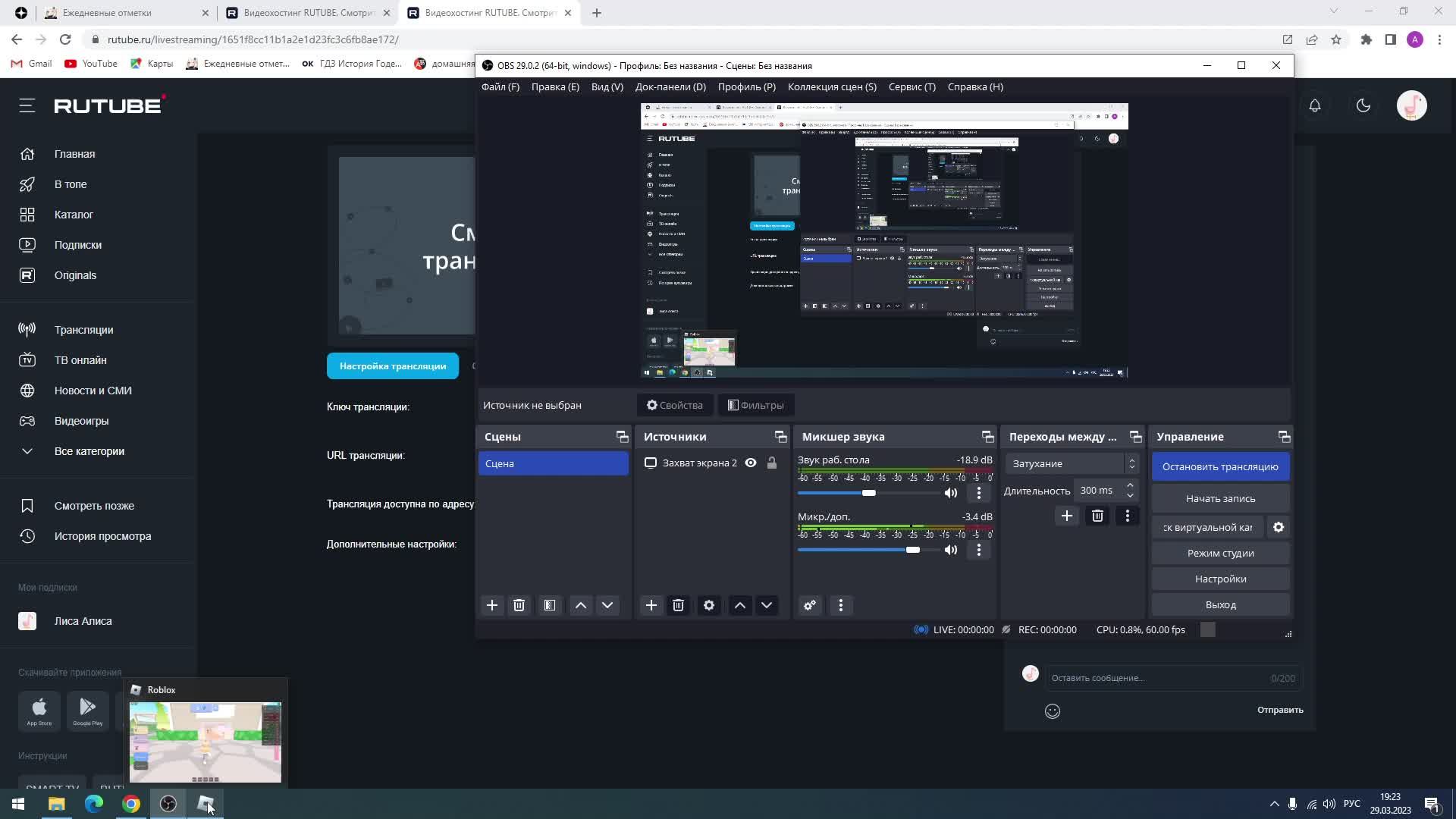Expand Все категории in RUTUBE sidebar

coord(89,451)
